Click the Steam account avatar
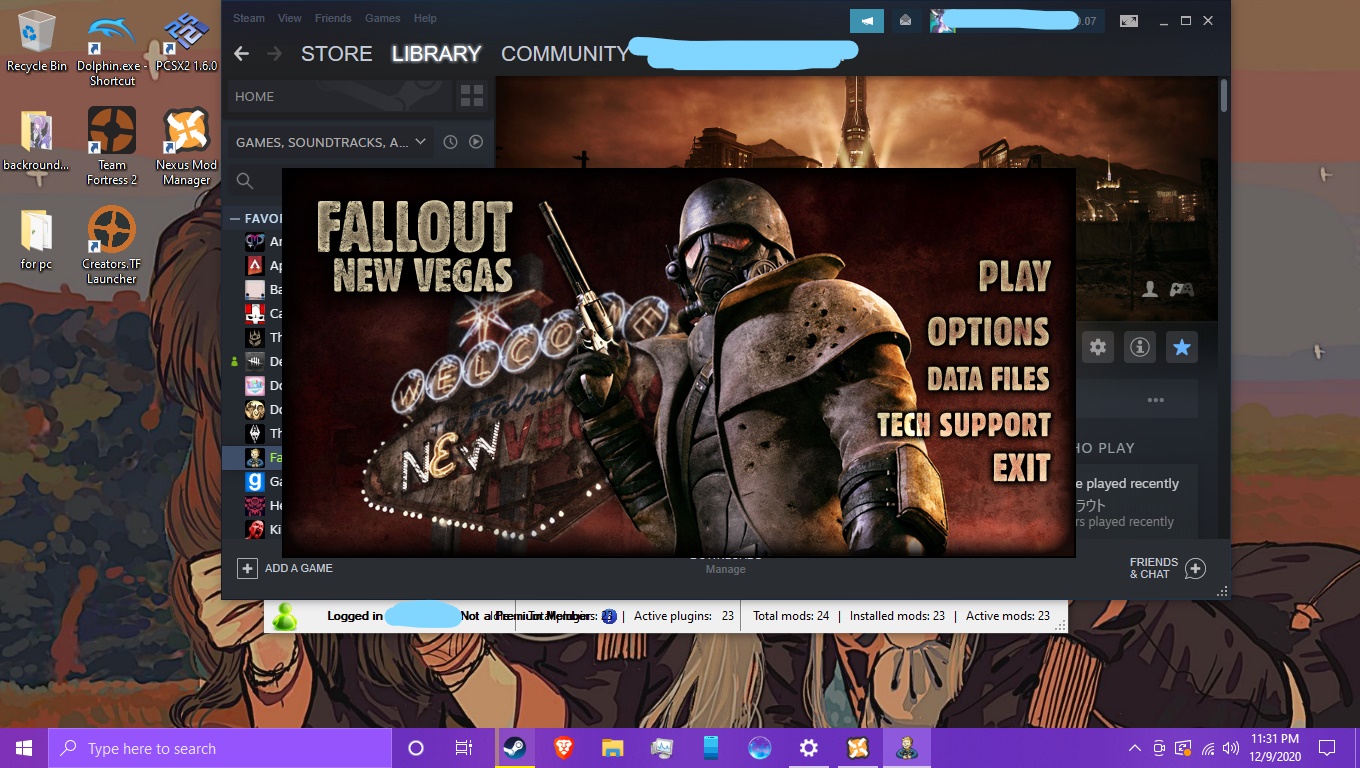The height and width of the screenshot is (768, 1360). pyautogui.click(x=942, y=21)
